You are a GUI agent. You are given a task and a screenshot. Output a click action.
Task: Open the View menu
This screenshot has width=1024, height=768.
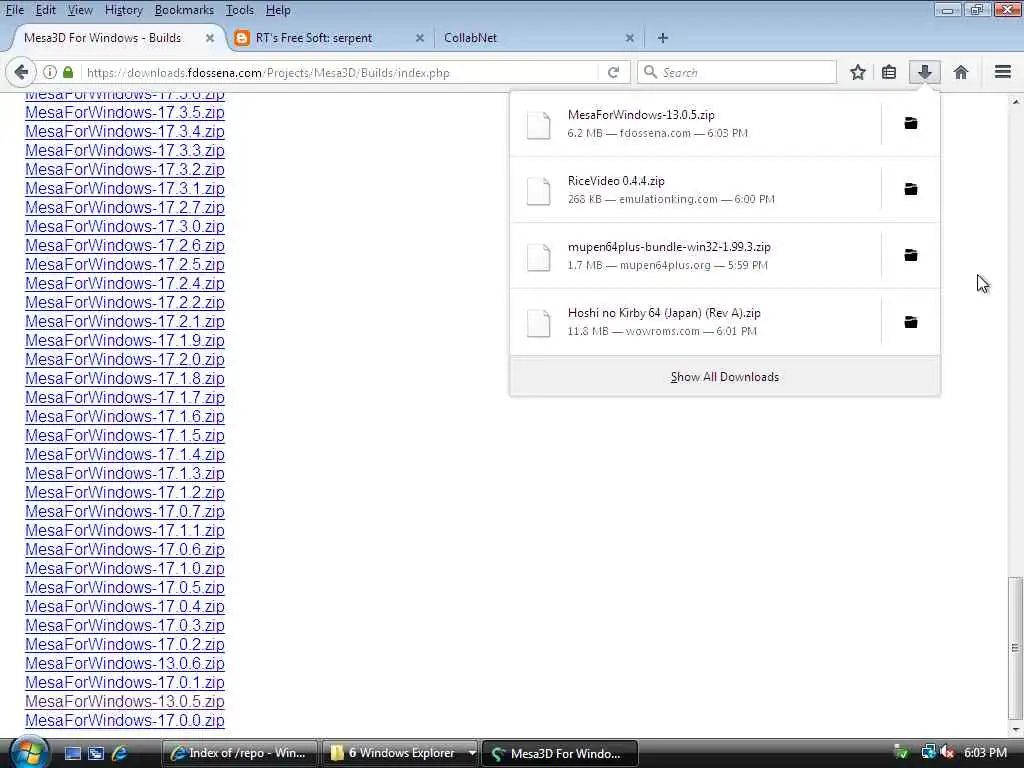coord(80,10)
